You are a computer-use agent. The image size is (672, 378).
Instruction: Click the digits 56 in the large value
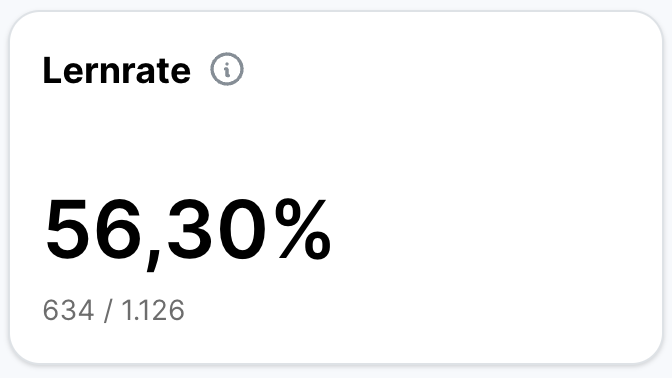point(93,230)
